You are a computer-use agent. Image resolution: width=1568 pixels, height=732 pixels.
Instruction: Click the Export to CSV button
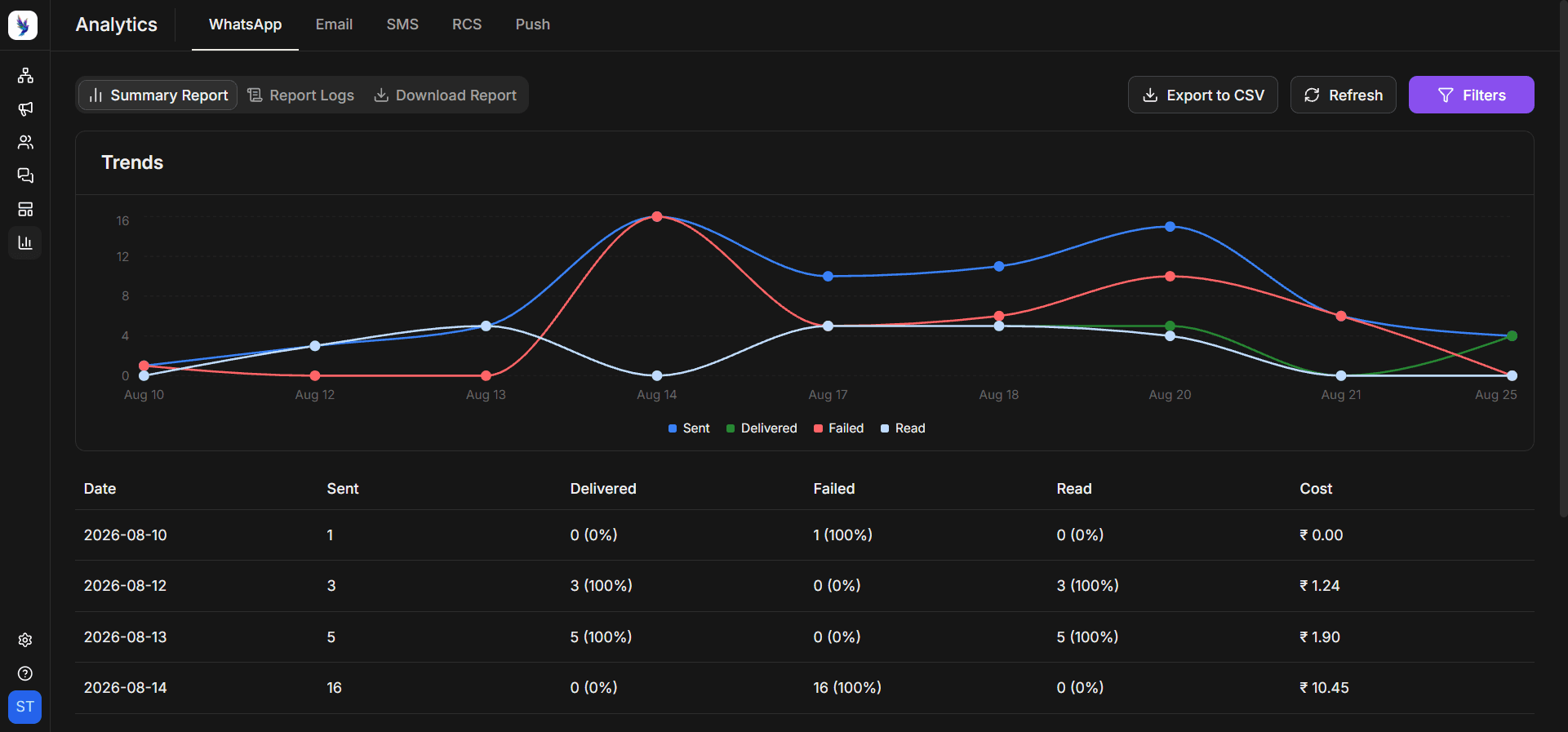click(1203, 95)
